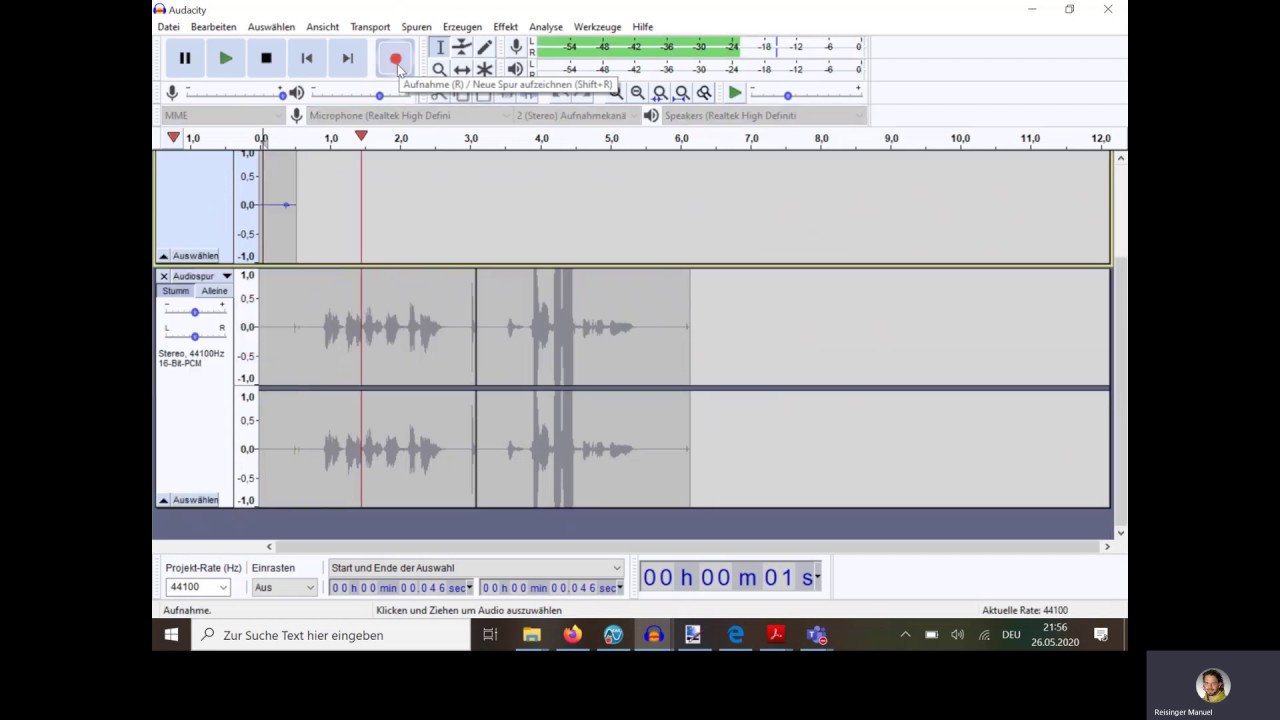This screenshot has width=1280, height=720.
Task: Skip to end of the project
Action: (x=347, y=59)
